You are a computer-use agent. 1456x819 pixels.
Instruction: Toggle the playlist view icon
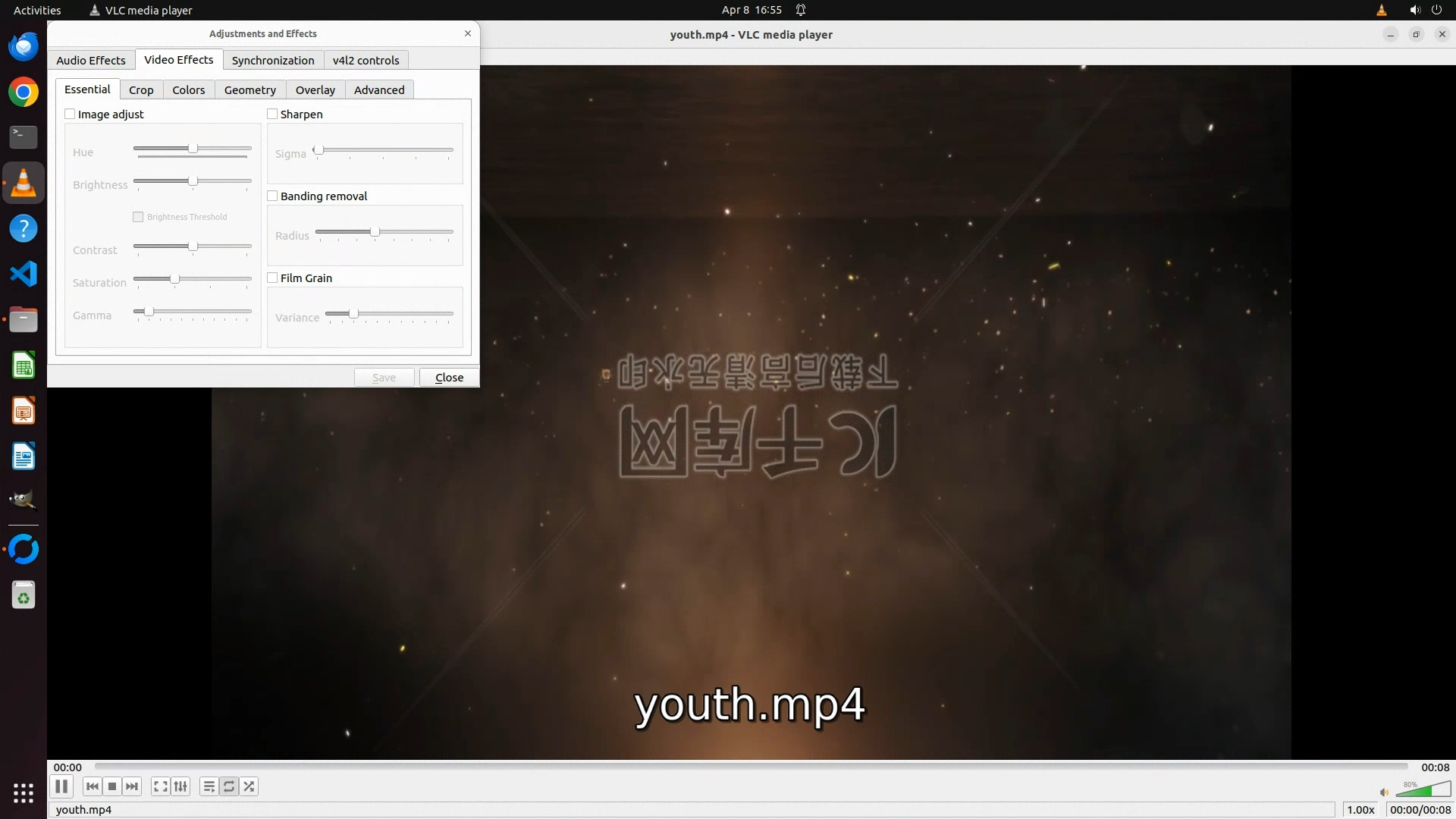tap(209, 786)
